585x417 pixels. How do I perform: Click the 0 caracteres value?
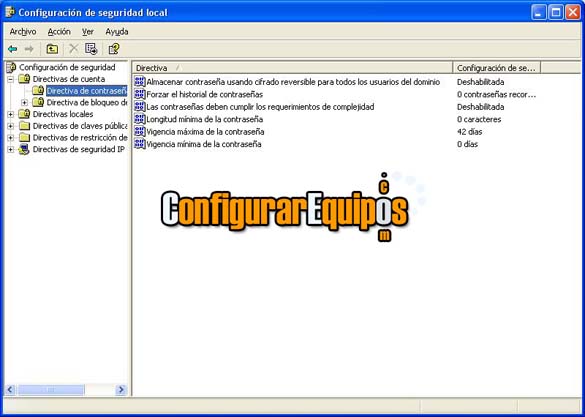pos(479,119)
